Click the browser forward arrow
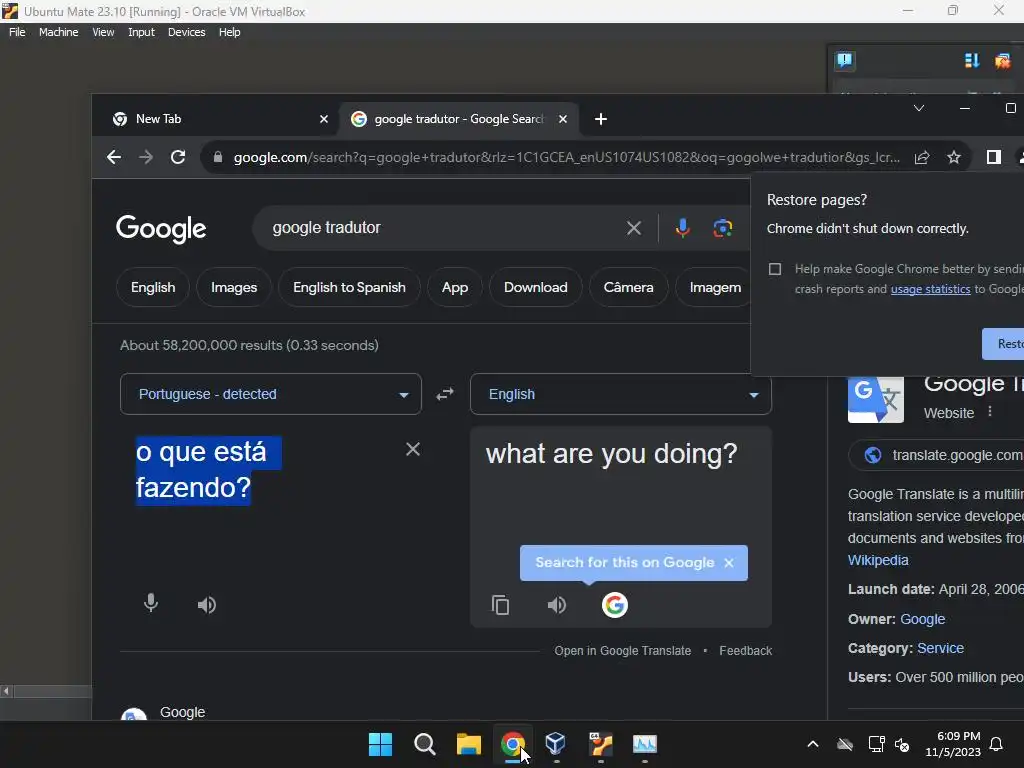The width and height of the screenshot is (1024, 768). point(146,157)
